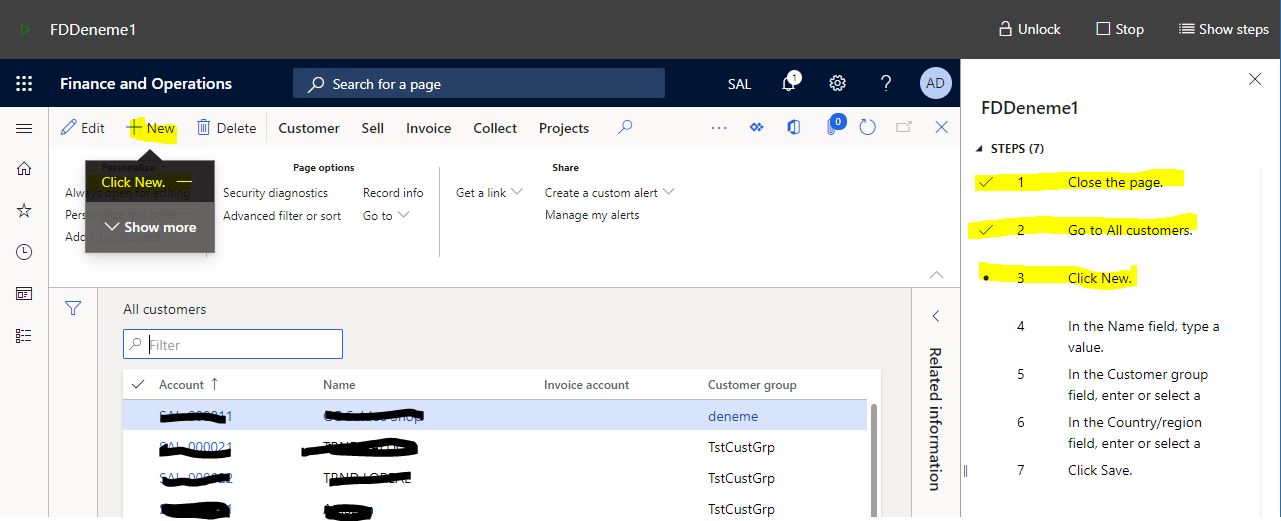This screenshot has width=1281, height=521.
Task: Click the Edit button
Action: [x=83, y=128]
